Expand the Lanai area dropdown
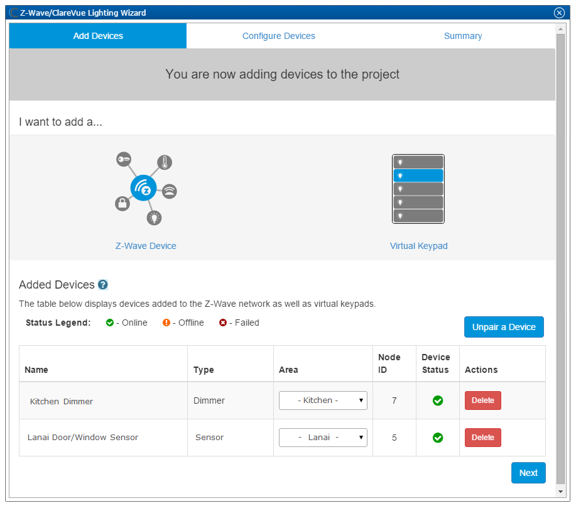The image size is (580, 506). [x=323, y=437]
